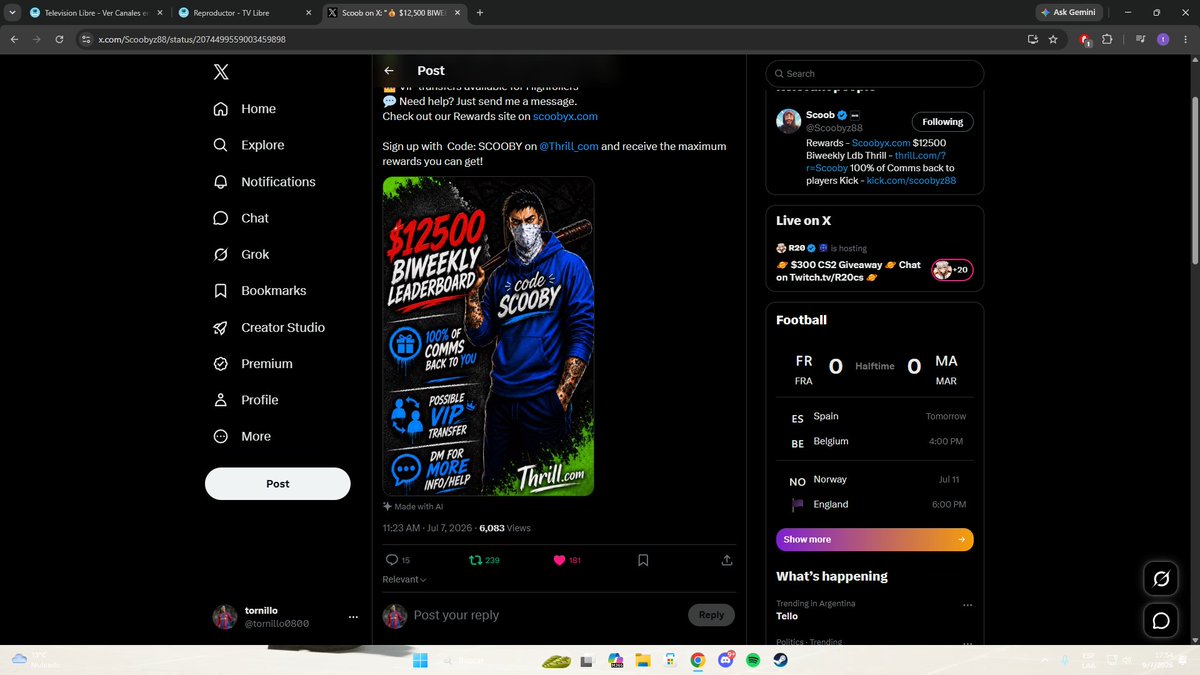
Task: Open the Windows Start menu
Action: pyautogui.click(x=419, y=660)
